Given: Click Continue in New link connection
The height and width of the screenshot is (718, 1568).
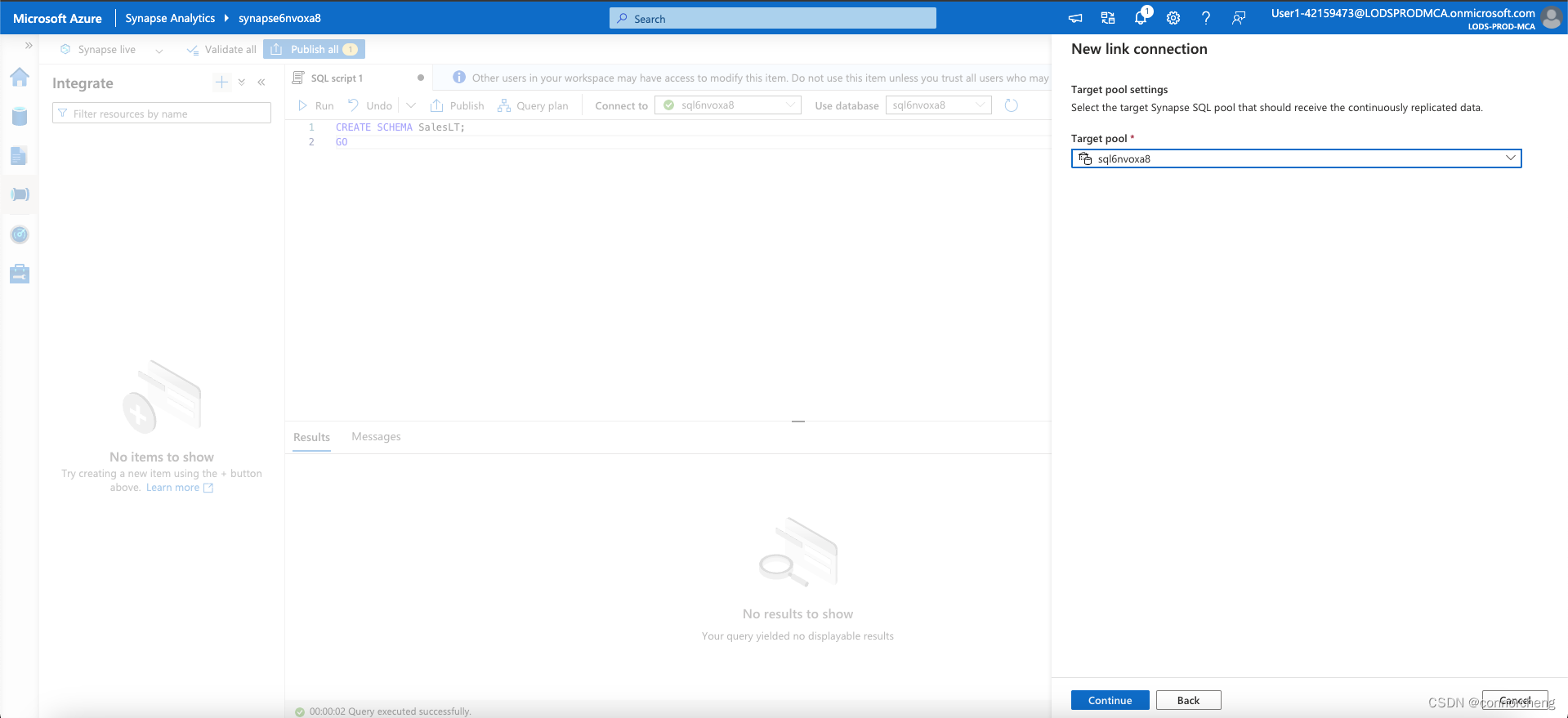Looking at the screenshot, I should coord(1110,700).
